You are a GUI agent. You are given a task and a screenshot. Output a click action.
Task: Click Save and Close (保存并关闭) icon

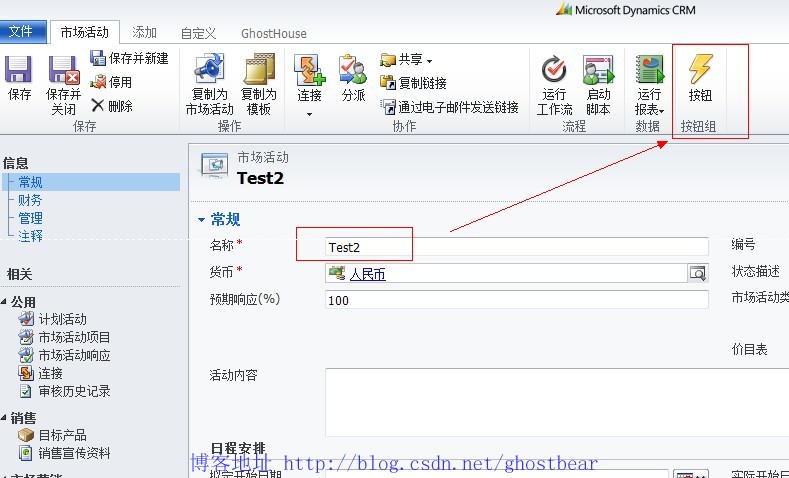point(64,70)
